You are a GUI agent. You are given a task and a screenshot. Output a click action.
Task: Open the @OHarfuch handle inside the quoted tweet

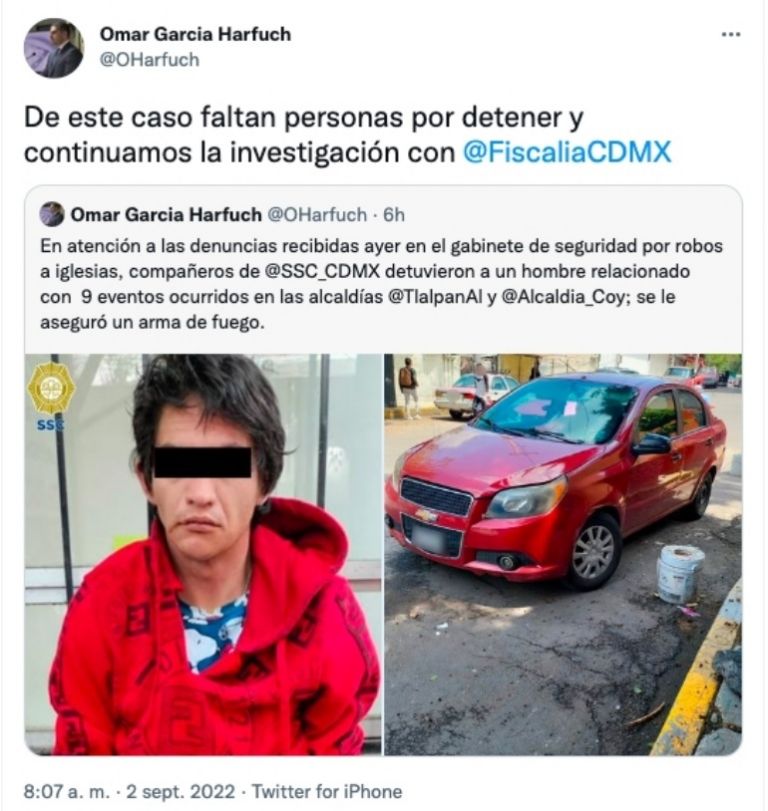[317, 215]
